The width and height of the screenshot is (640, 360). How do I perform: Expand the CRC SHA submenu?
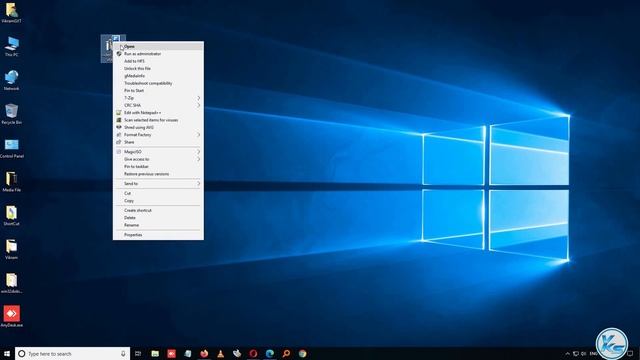click(x=158, y=105)
